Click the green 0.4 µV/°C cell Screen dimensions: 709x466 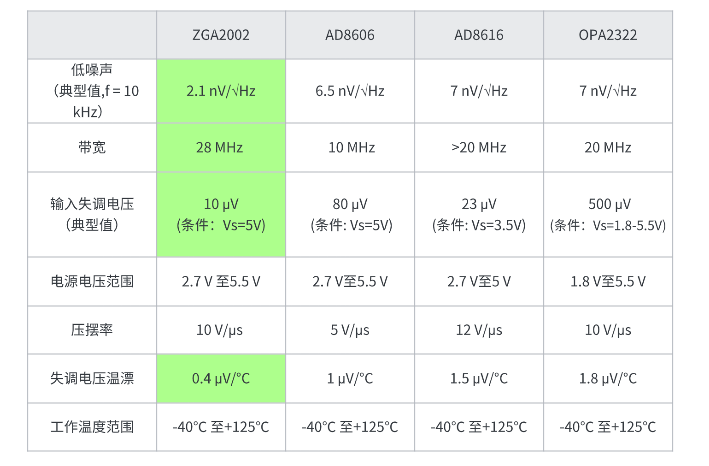pyautogui.click(x=221, y=378)
